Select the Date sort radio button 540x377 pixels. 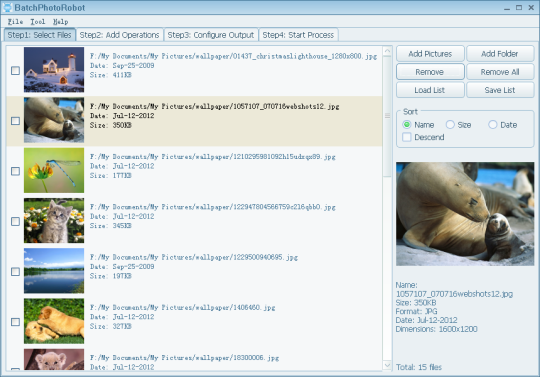click(493, 125)
